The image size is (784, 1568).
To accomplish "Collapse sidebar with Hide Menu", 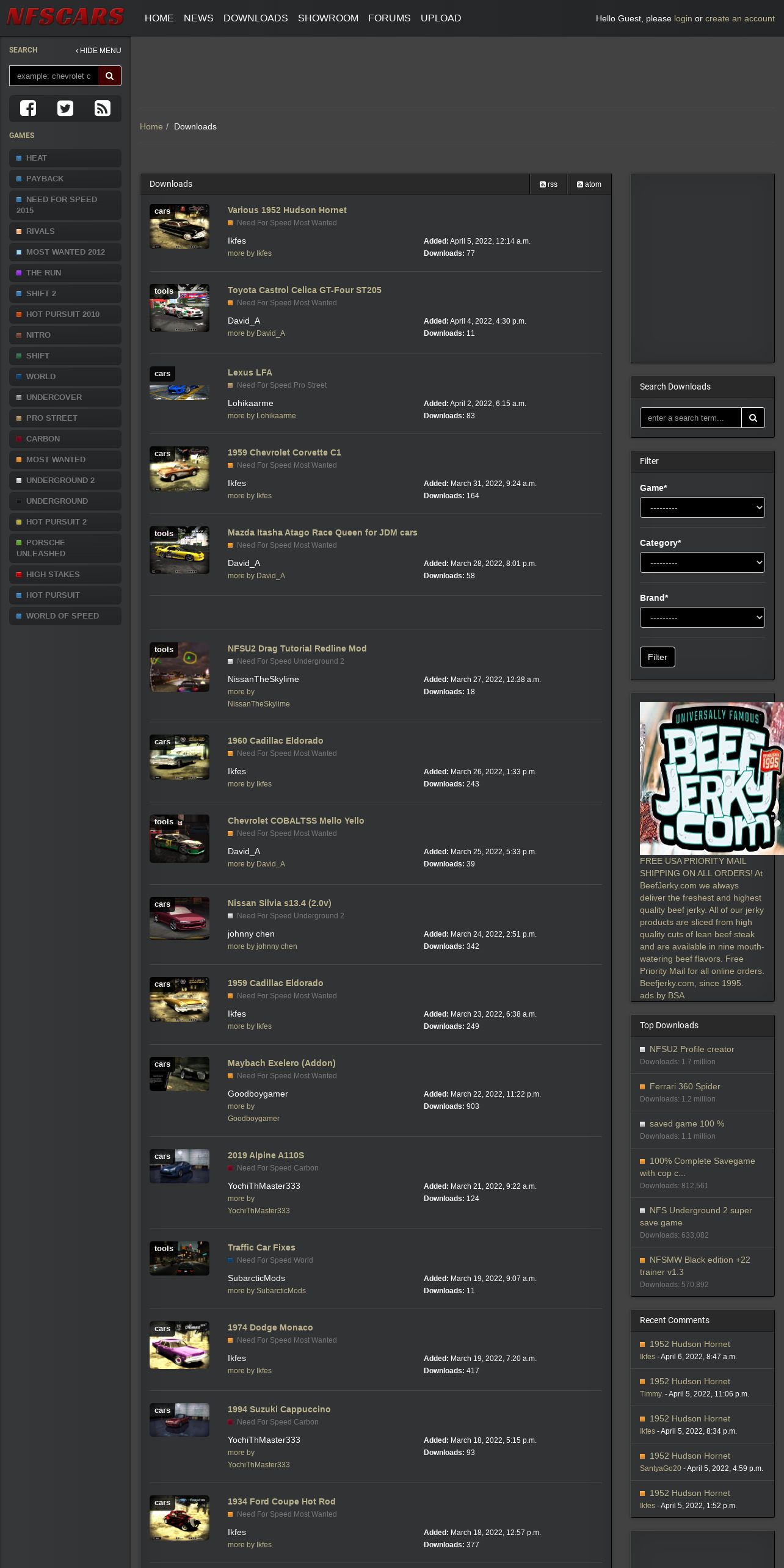I will pos(98,51).
